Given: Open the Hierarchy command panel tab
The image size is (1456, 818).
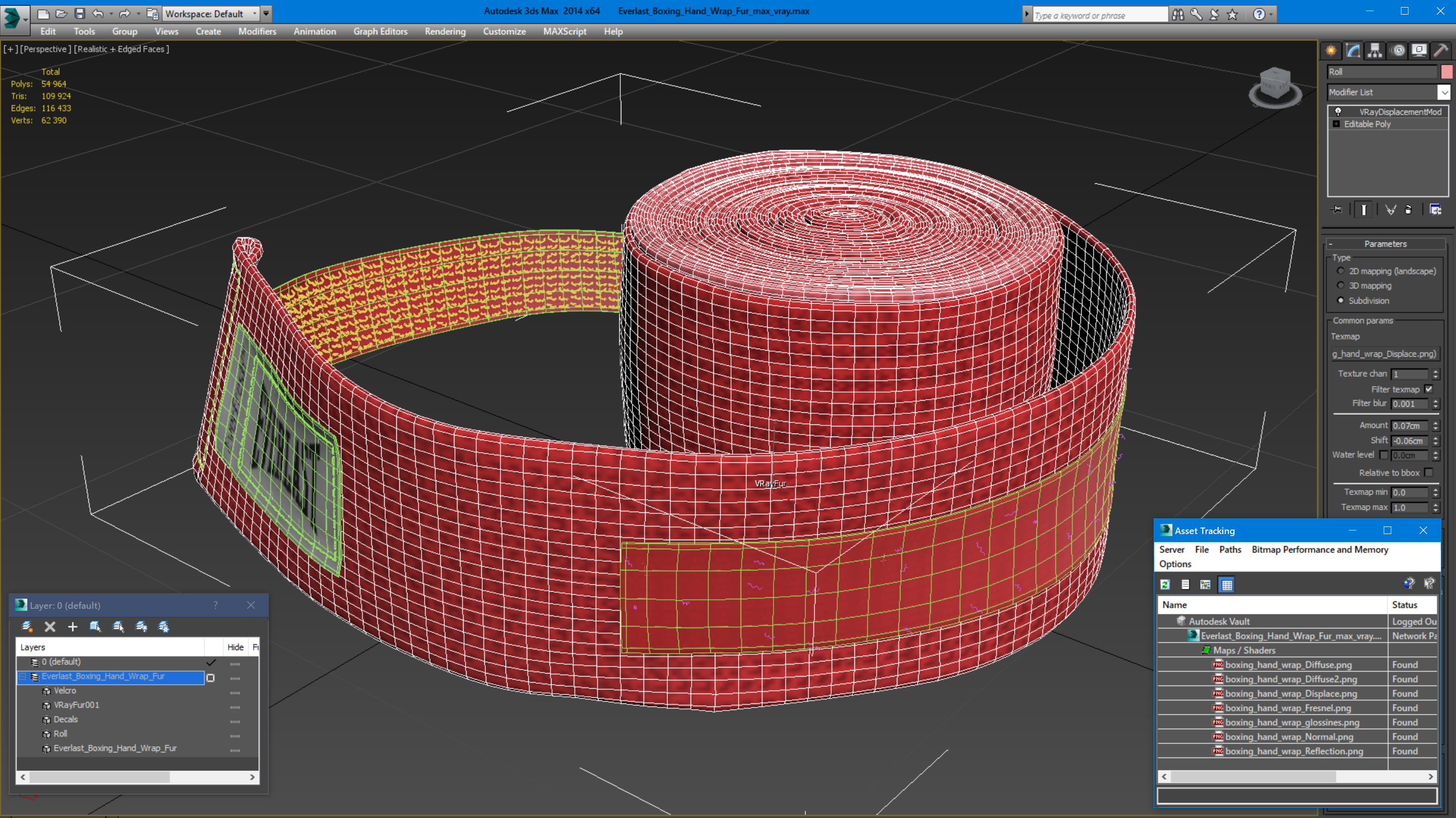Looking at the screenshot, I should coord(1375,51).
